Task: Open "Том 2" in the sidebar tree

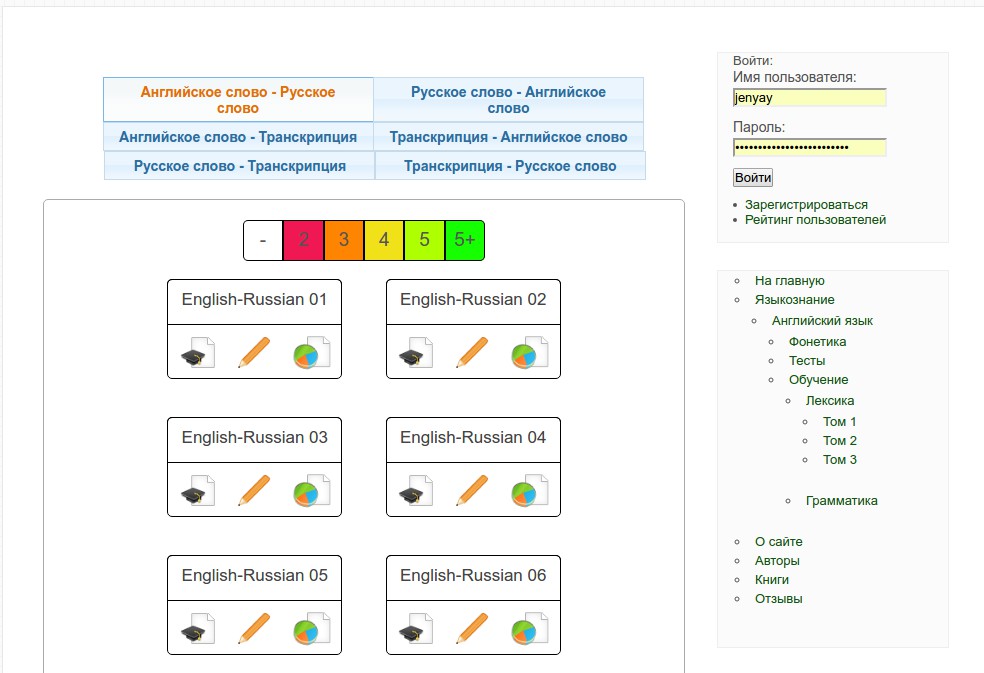Action: click(840, 441)
